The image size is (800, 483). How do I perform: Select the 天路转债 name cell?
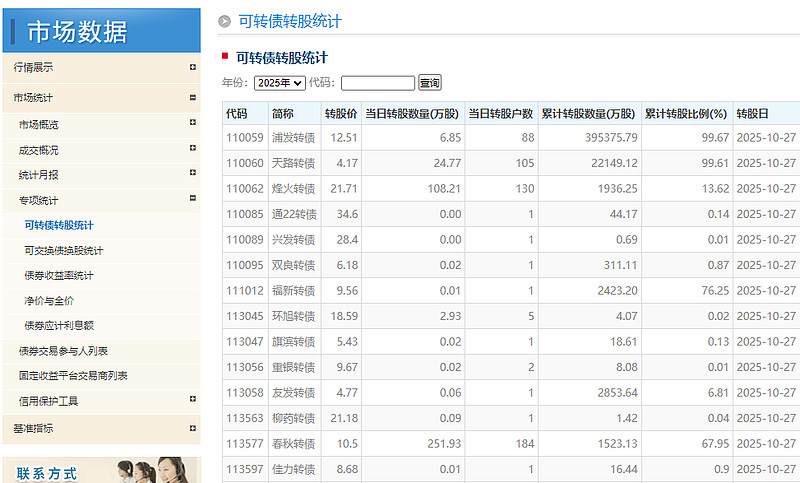pyautogui.click(x=293, y=163)
